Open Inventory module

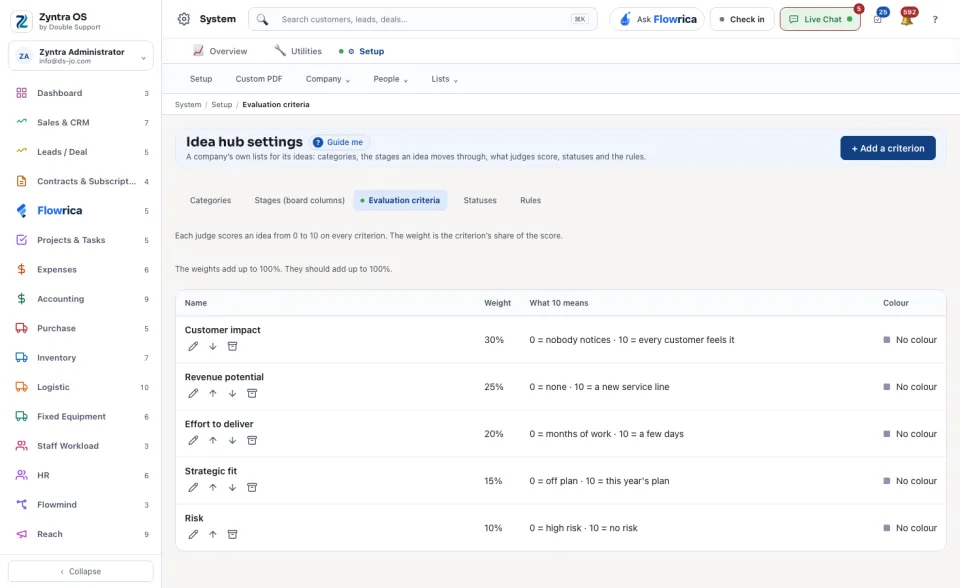[x=81, y=358]
